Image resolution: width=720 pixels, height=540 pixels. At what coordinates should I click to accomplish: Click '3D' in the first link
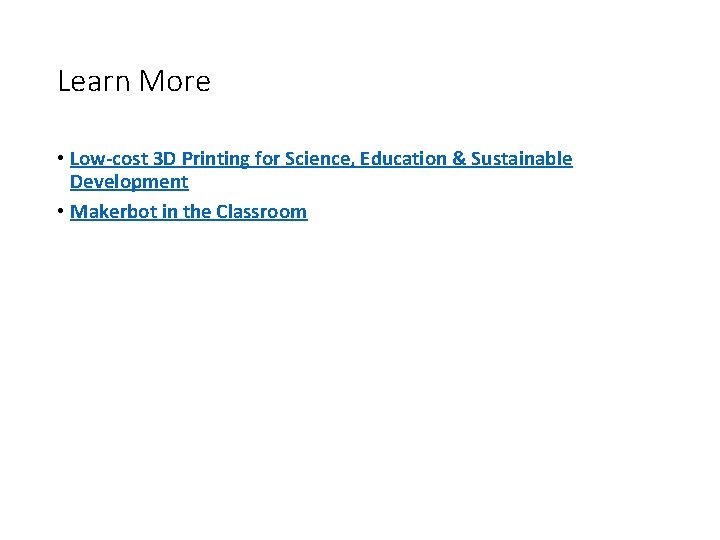(x=165, y=159)
